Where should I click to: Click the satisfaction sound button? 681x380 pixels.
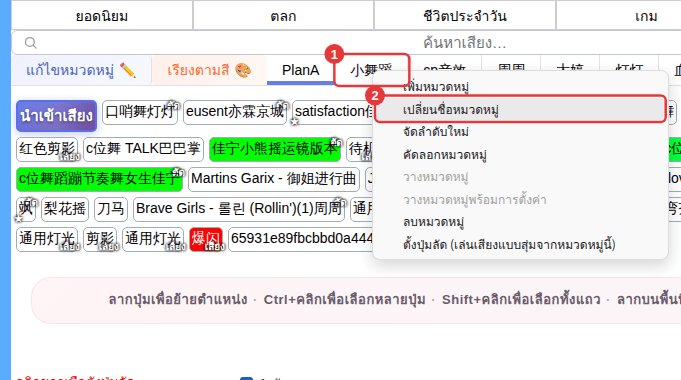(334, 112)
